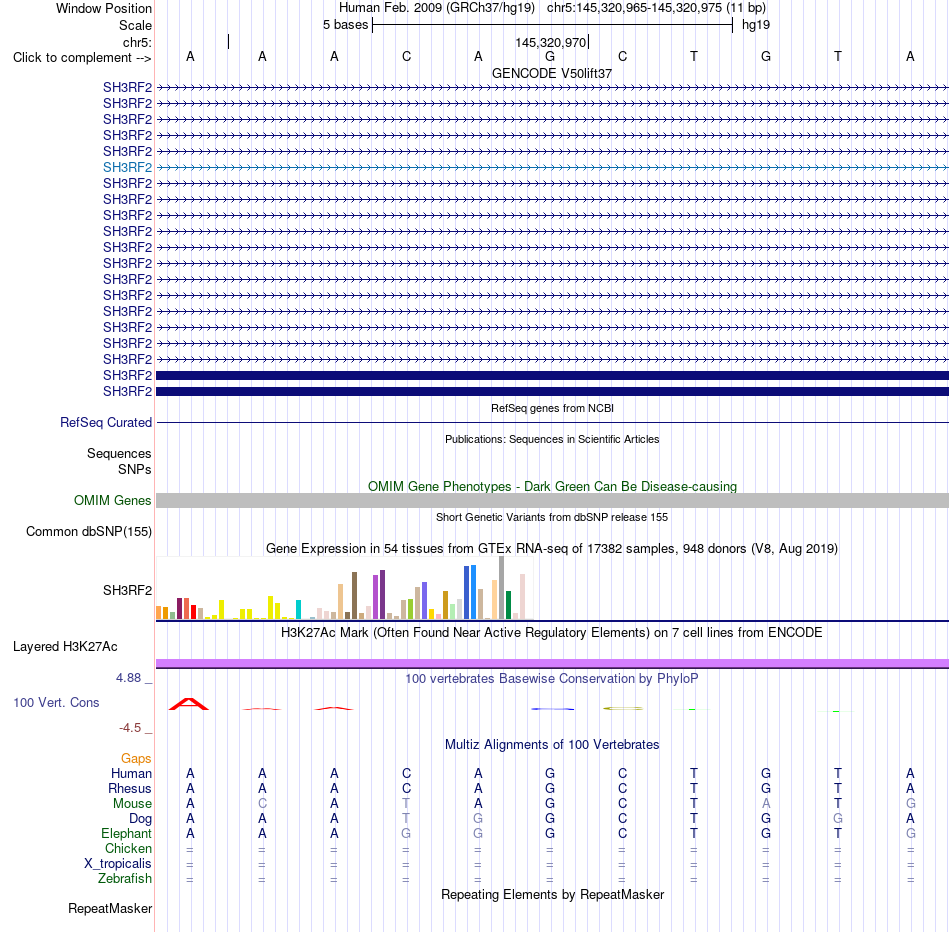
Task: Click the 145,320,970 position marker text
Action: (551, 42)
